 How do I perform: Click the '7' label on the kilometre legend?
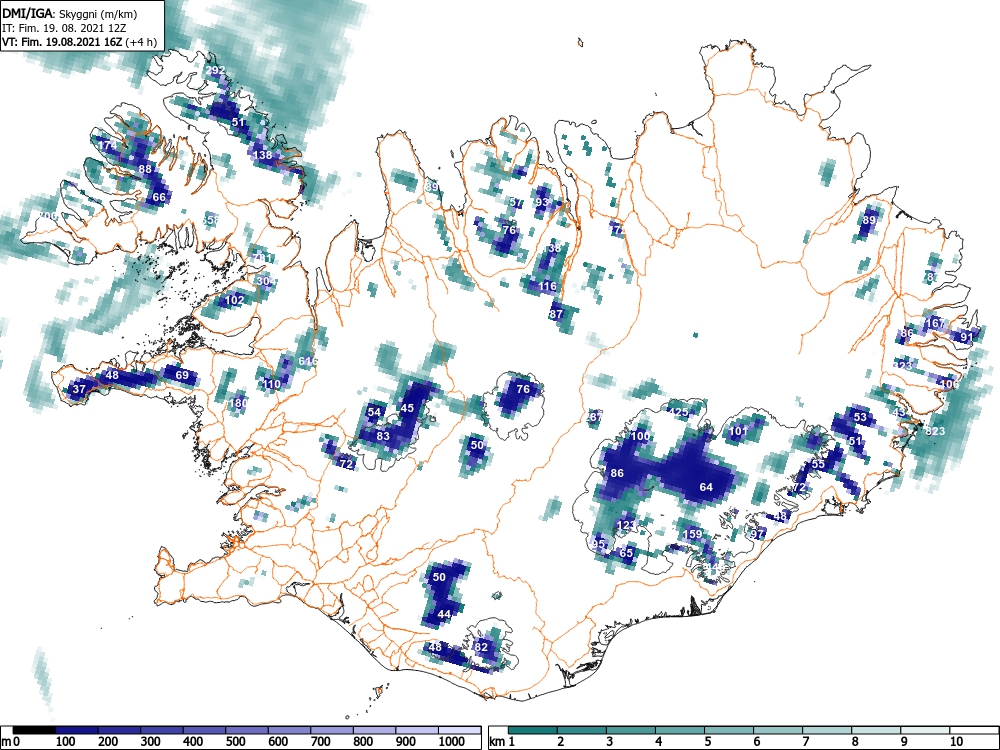[x=805, y=742]
